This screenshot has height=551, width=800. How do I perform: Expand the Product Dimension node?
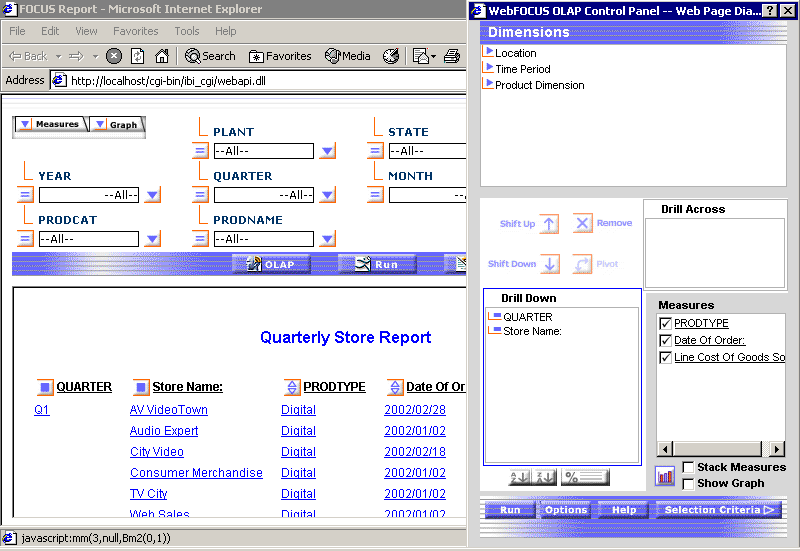pyautogui.click(x=489, y=84)
